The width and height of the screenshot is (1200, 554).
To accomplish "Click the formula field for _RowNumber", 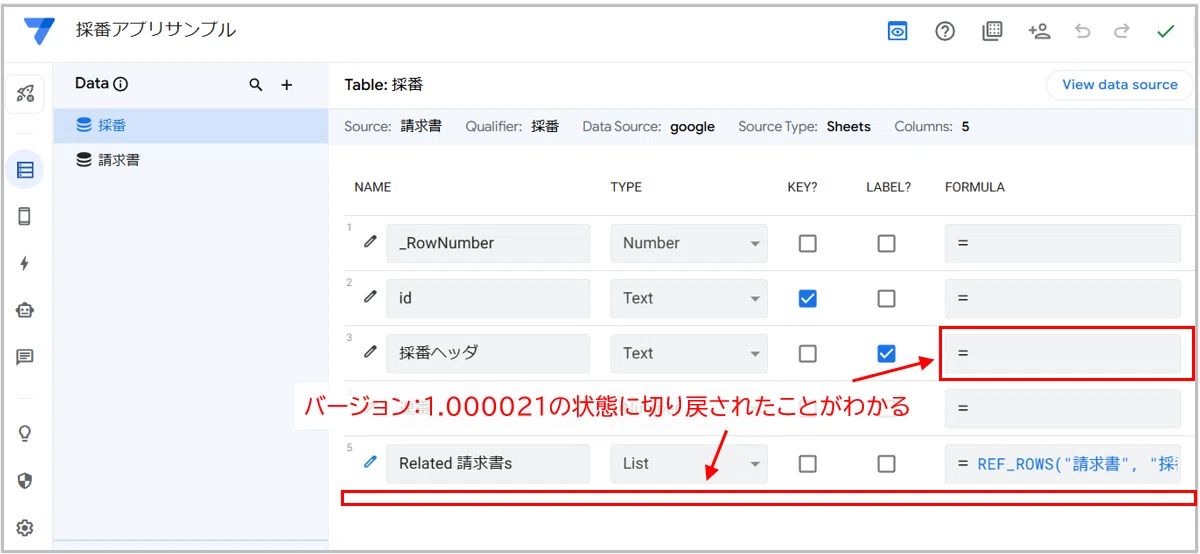I will [x=1063, y=243].
